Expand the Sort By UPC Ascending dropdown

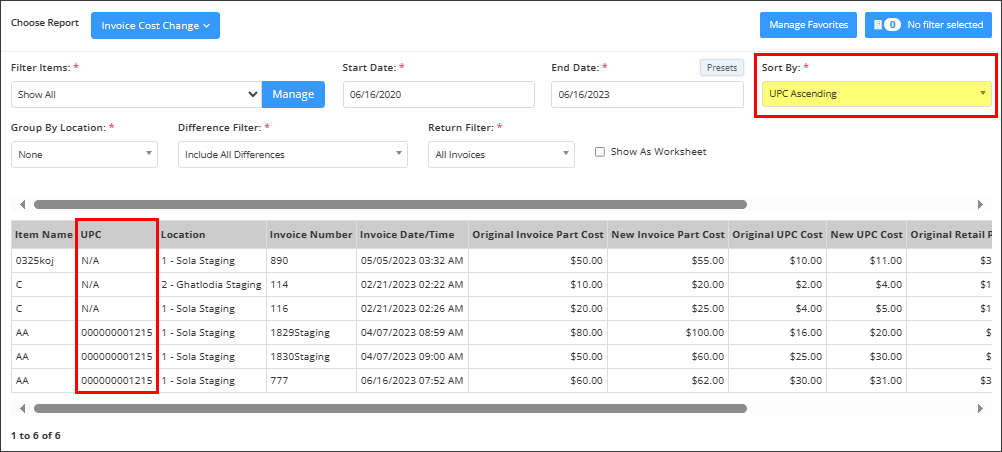pyautogui.click(x=876, y=94)
